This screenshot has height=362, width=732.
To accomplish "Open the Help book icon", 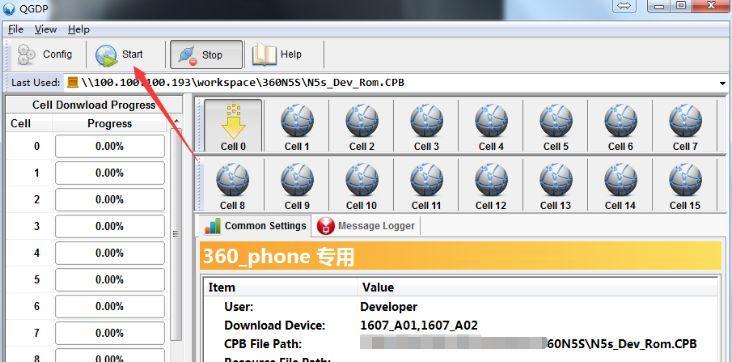I will click(264, 55).
